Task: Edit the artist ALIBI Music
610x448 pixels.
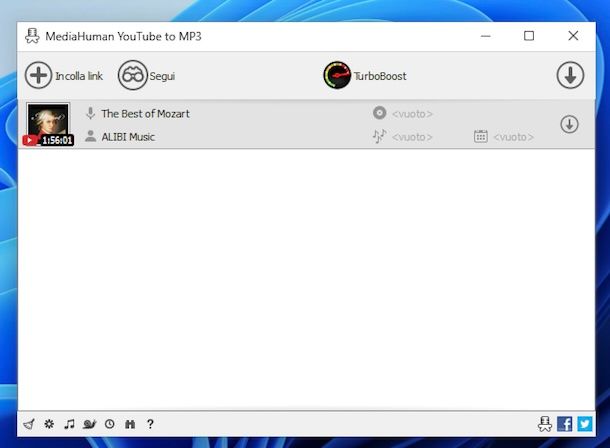Action: coord(128,137)
